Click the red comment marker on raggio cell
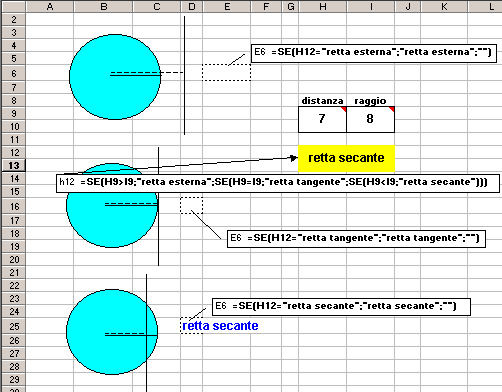Screen dimensions: 502x392 pos(392,109)
